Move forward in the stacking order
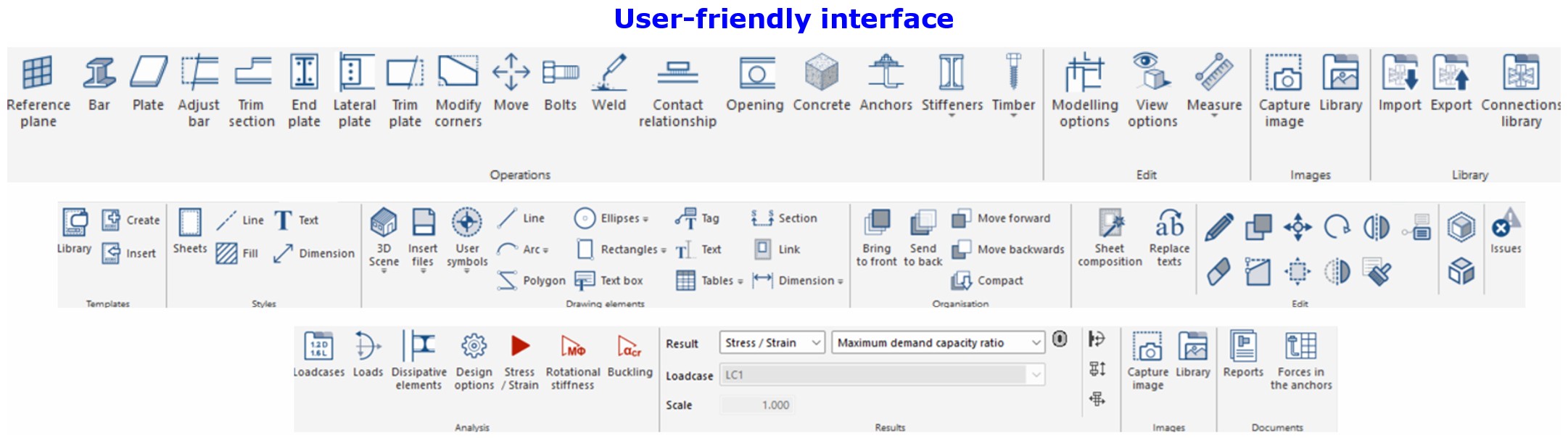 (x=1001, y=218)
